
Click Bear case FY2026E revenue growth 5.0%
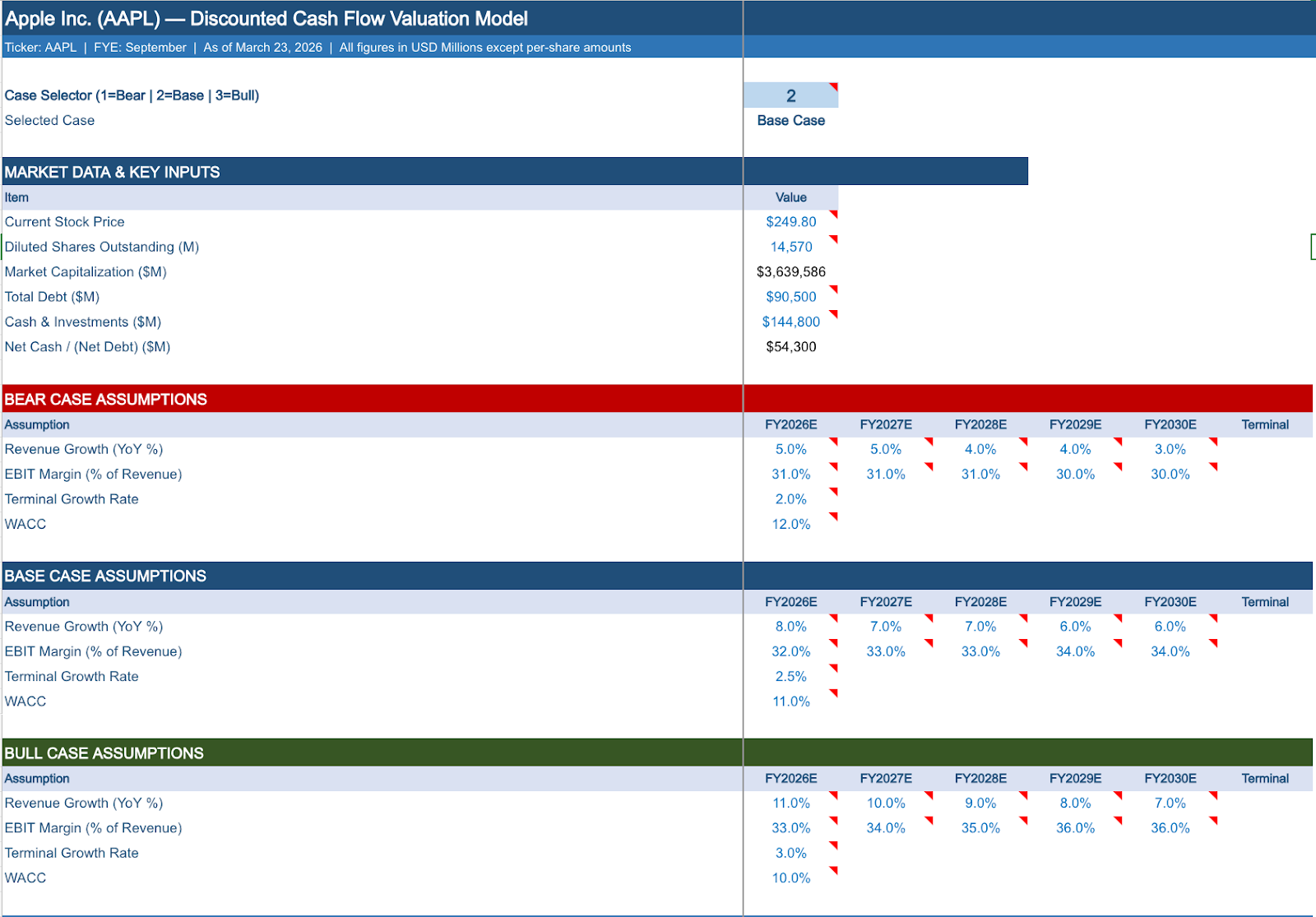790,449
